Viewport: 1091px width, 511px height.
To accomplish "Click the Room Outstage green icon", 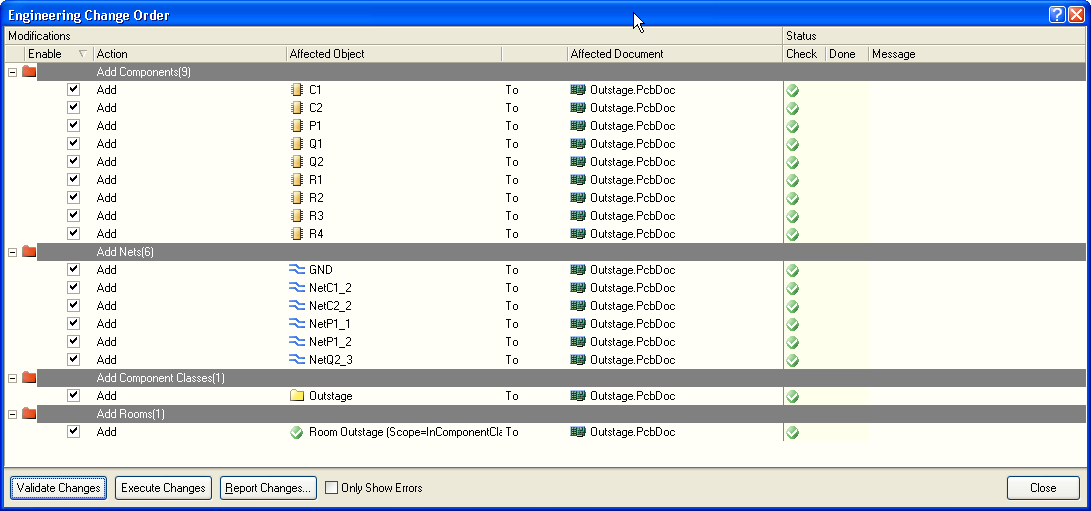I will point(296,432).
